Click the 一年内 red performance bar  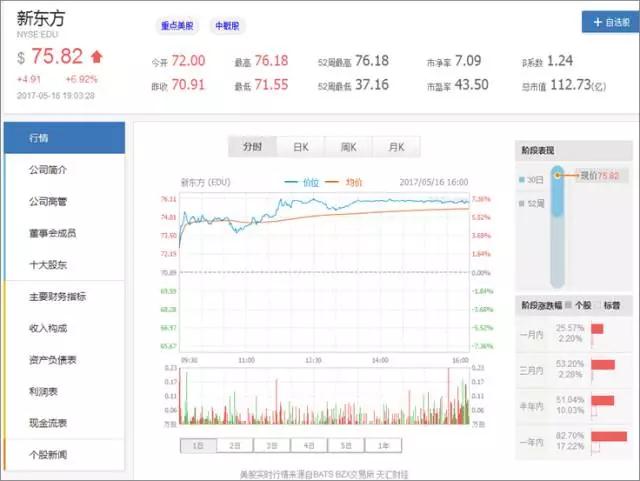(x=609, y=436)
